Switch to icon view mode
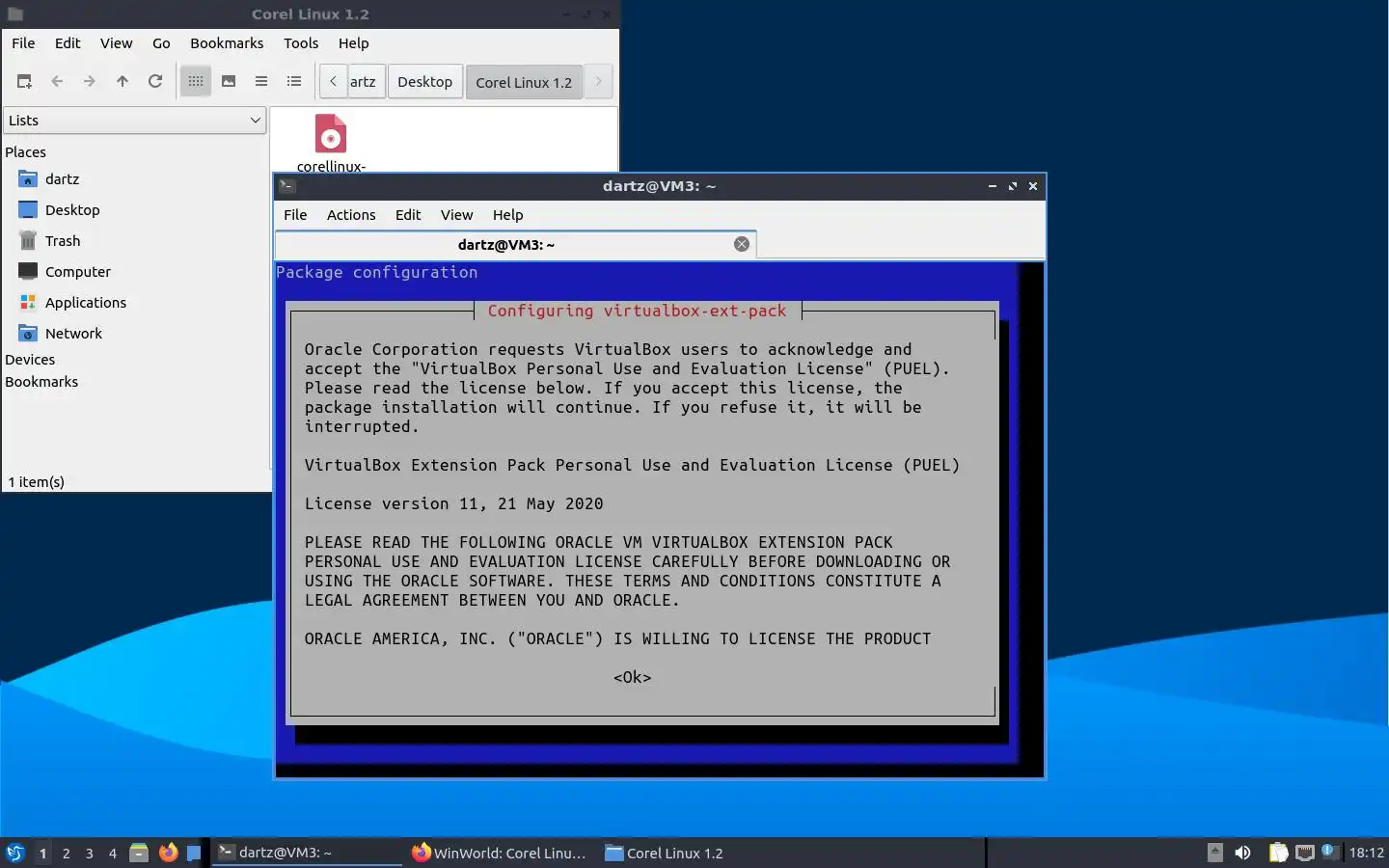 click(196, 82)
